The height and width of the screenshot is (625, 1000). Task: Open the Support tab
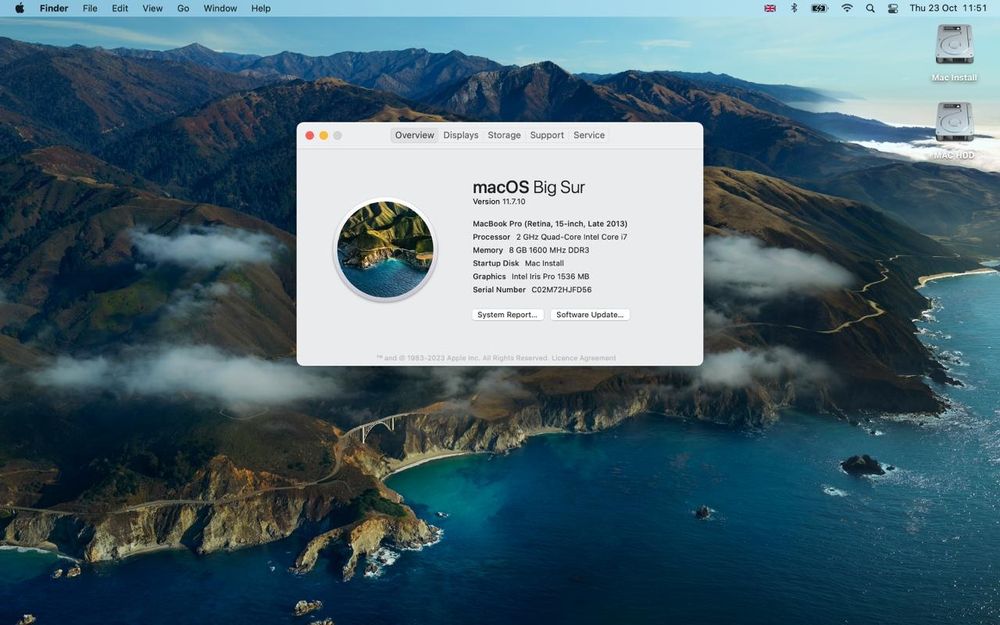pyautogui.click(x=547, y=135)
